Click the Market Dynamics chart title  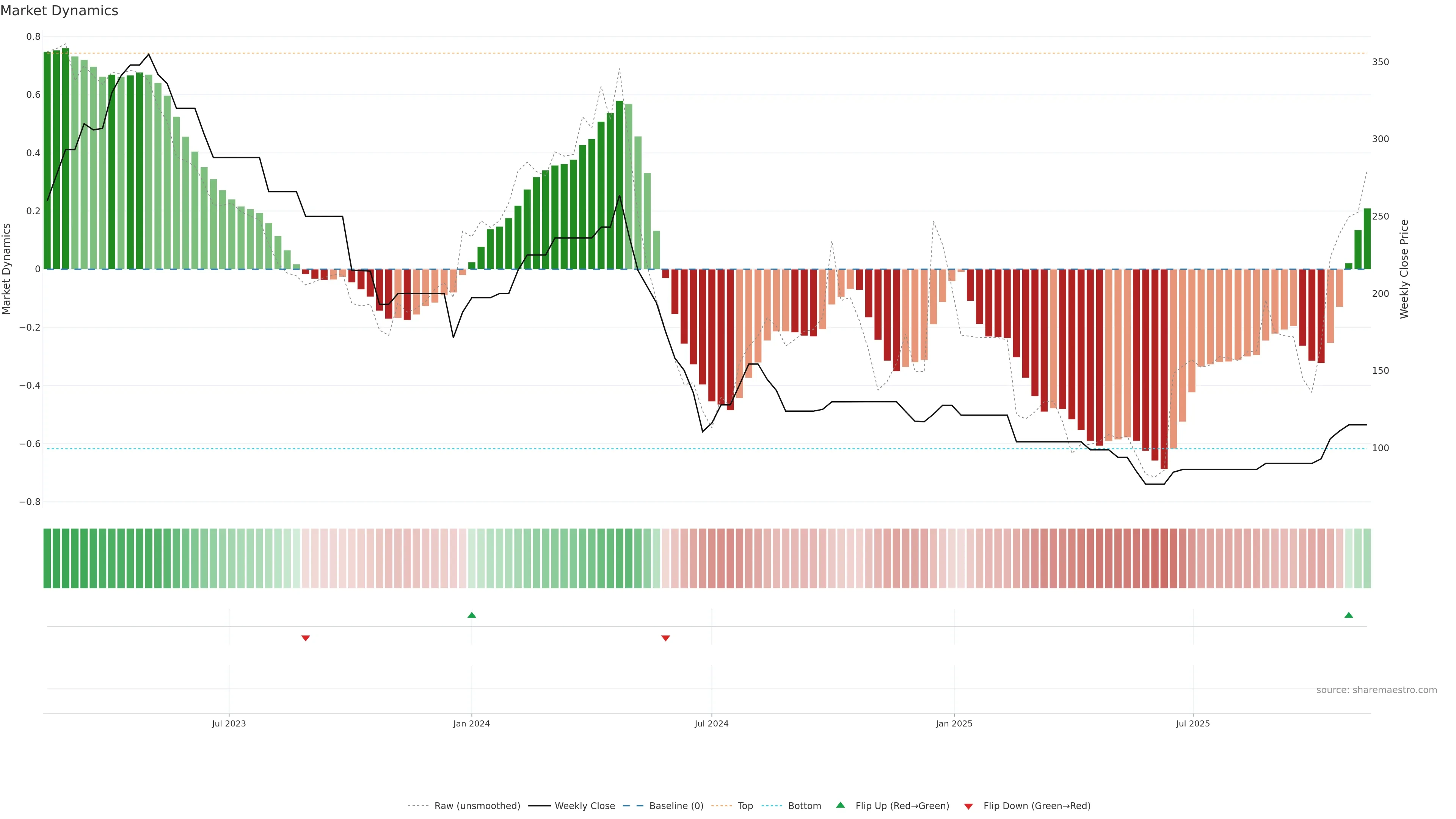60,11
